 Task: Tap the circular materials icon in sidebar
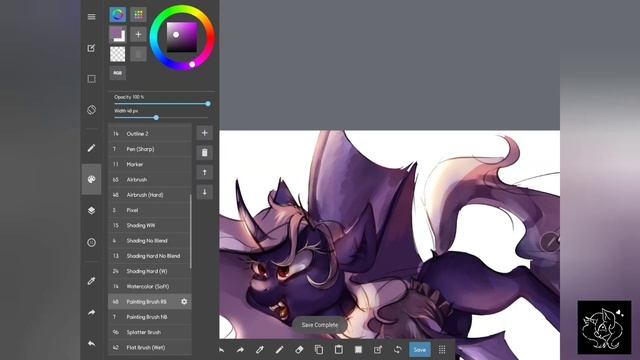click(x=91, y=242)
